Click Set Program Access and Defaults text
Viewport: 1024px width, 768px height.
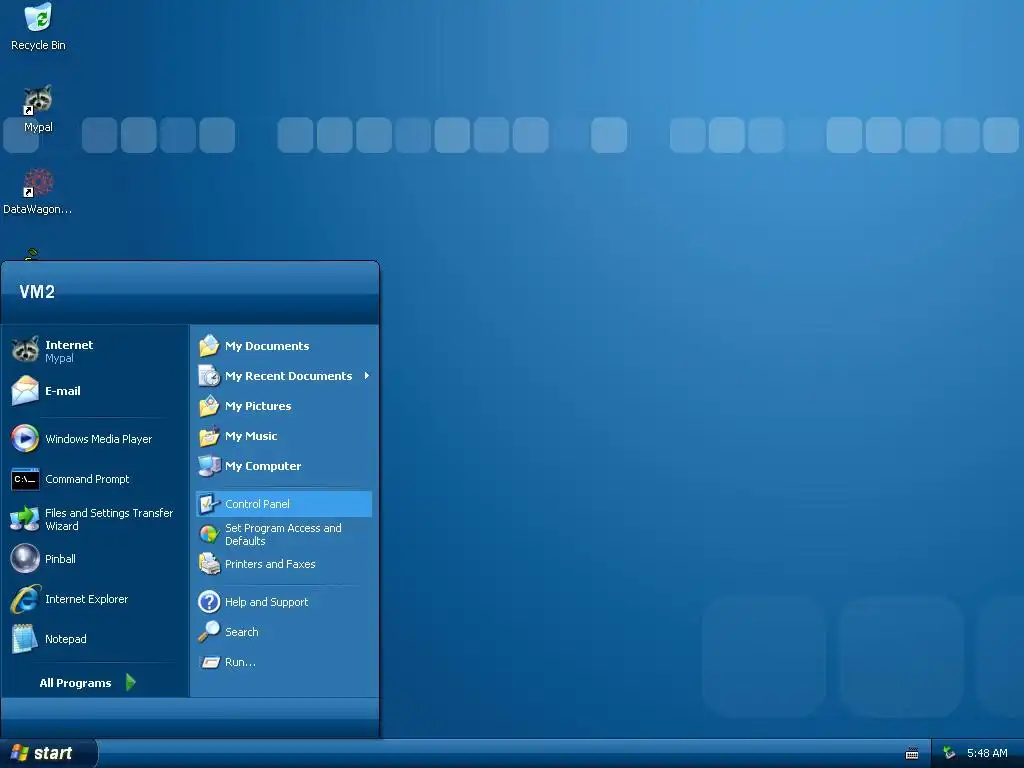point(283,534)
